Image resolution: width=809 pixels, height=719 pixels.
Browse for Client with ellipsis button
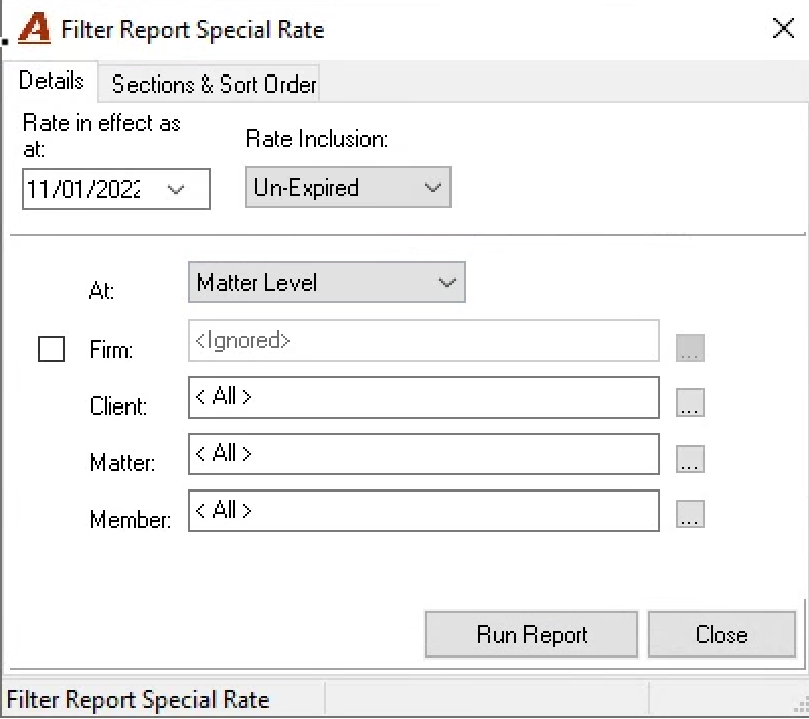(690, 403)
